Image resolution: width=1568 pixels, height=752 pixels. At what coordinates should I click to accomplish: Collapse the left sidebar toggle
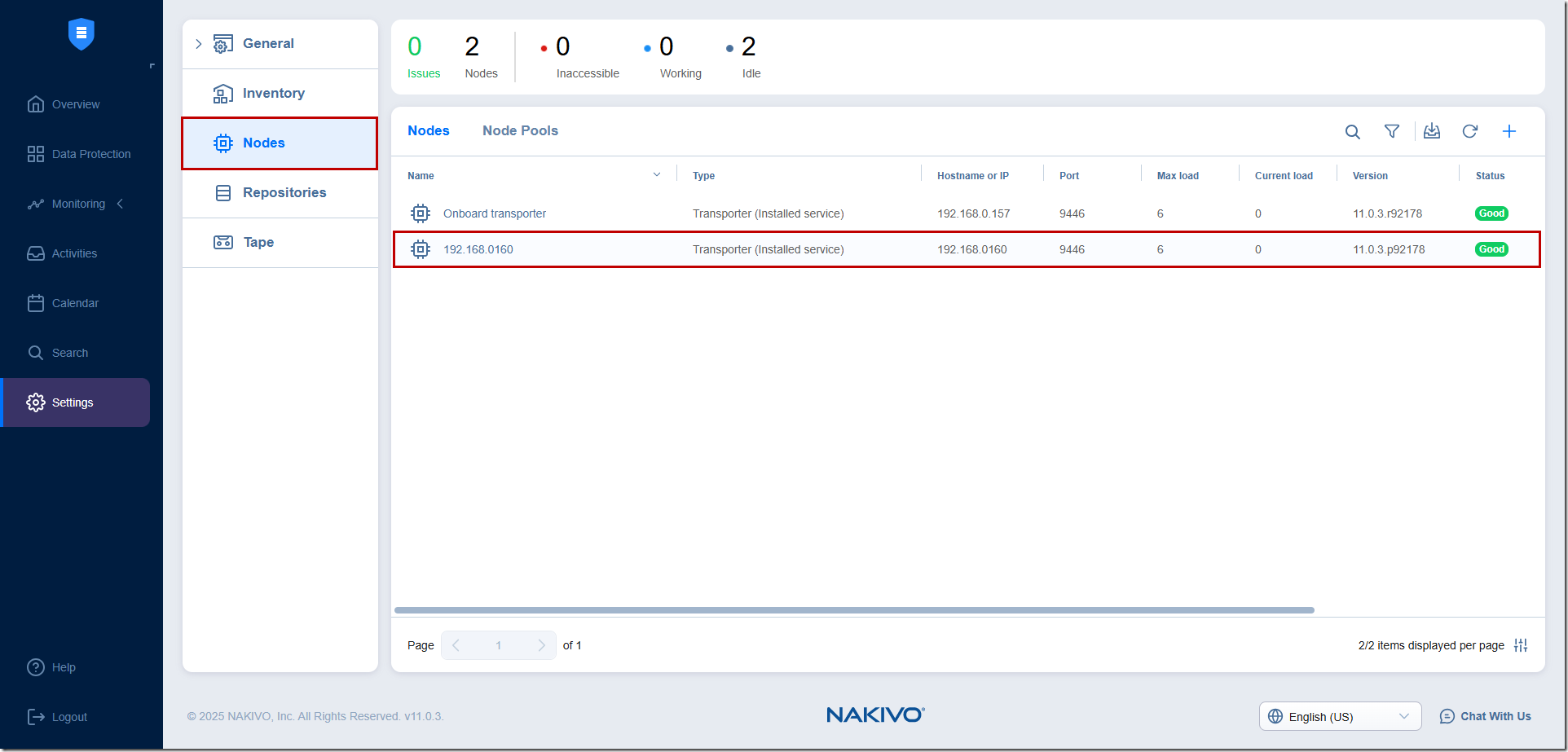152,66
